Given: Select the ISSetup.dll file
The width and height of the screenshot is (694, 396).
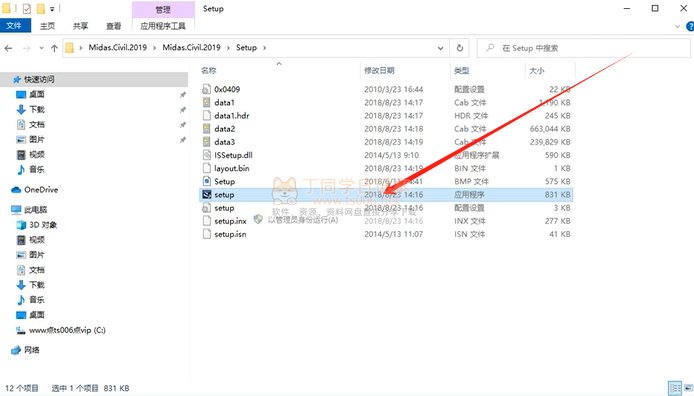Looking at the screenshot, I should point(233,155).
